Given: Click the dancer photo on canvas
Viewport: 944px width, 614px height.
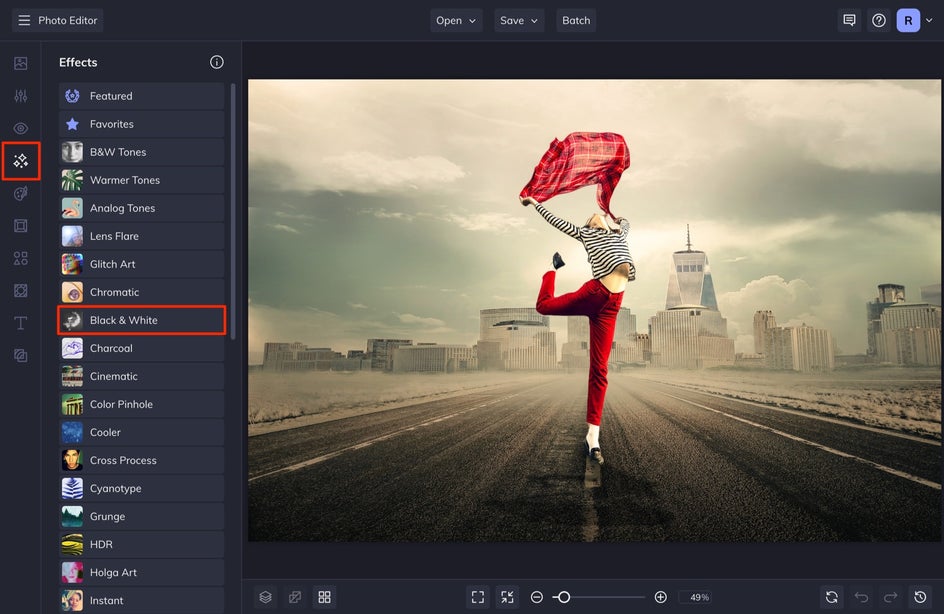Looking at the screenshot, I should [x=594, y=311].
